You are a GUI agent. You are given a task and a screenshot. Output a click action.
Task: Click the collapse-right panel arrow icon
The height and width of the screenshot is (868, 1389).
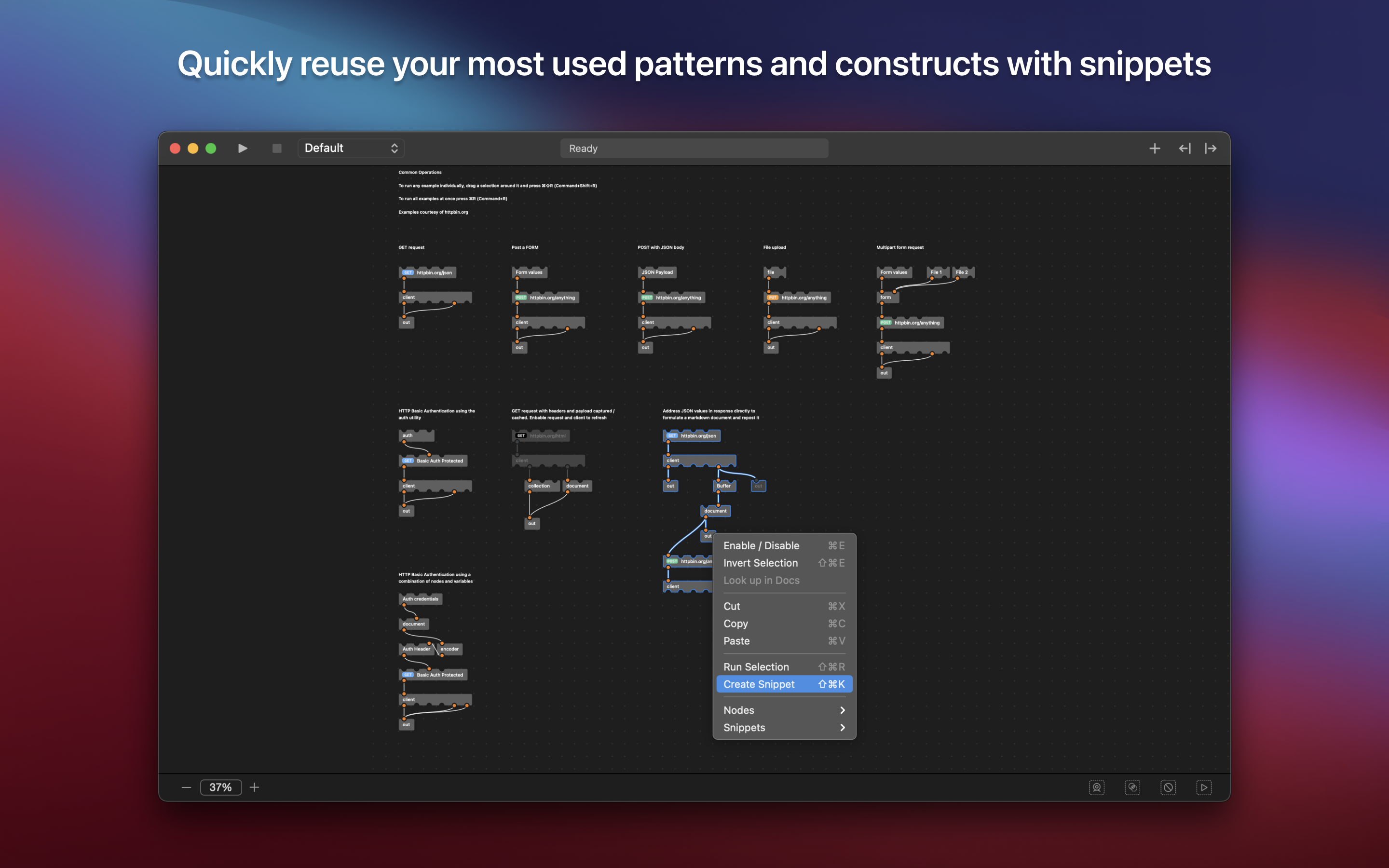pos(1211,149)
